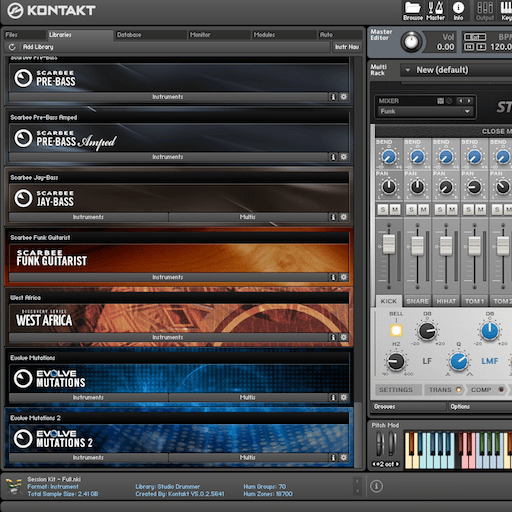Solo the Snare channel
The width and height of the screenshot is (512, 512).
(x=411, y=210)
